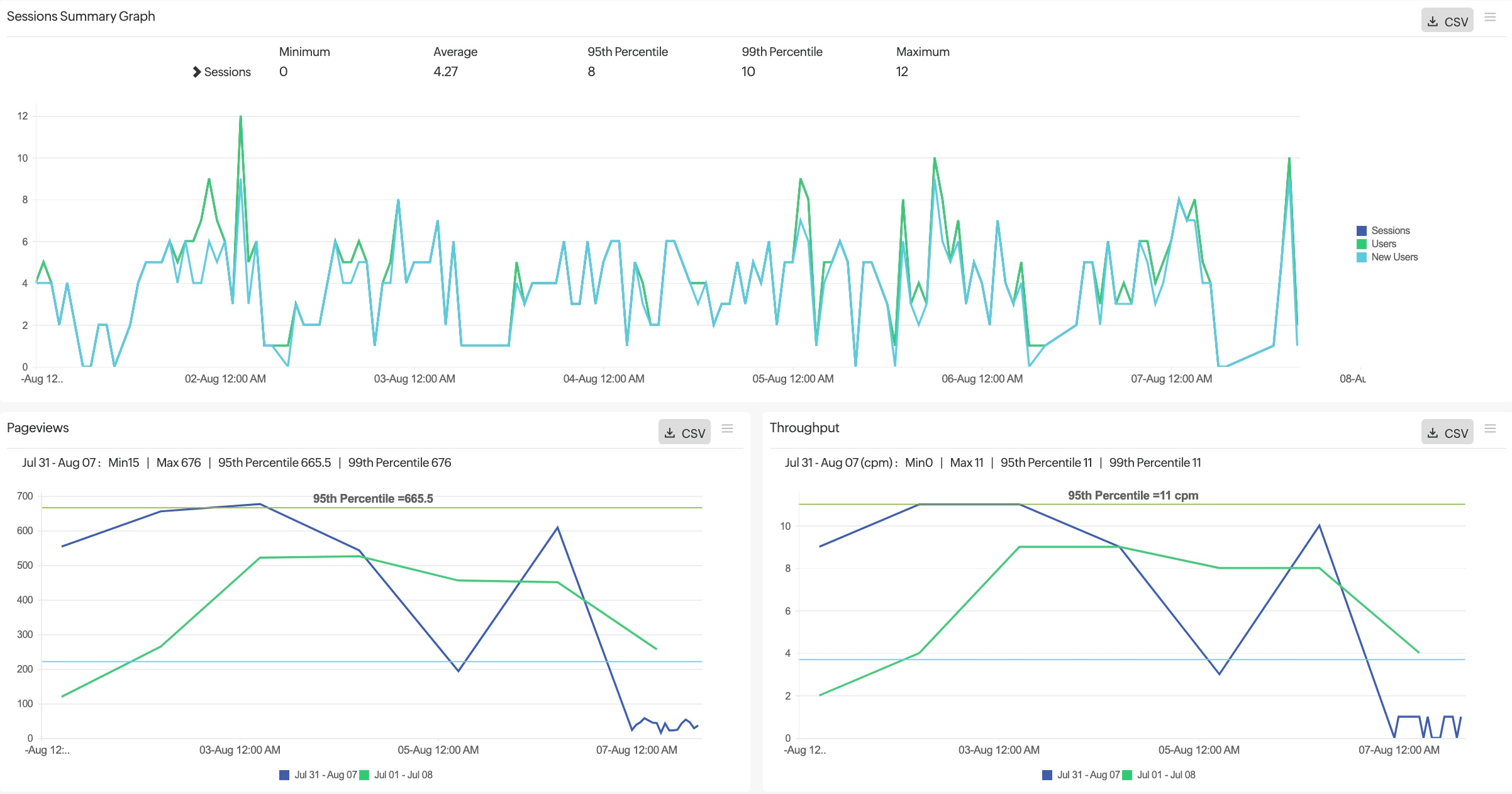Click the Pageviews 95th Percentile line label
Screen dimensions: 1512x794
tap(373, 498)
